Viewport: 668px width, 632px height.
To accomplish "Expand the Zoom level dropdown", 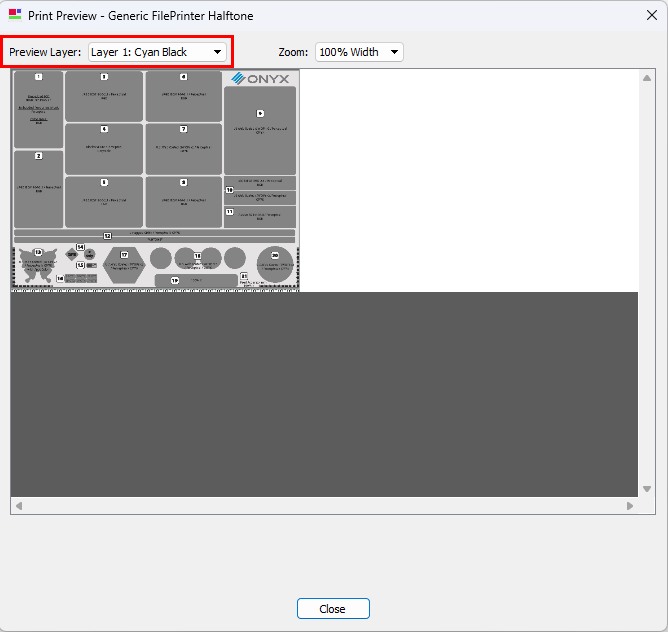I will point(358,52).
